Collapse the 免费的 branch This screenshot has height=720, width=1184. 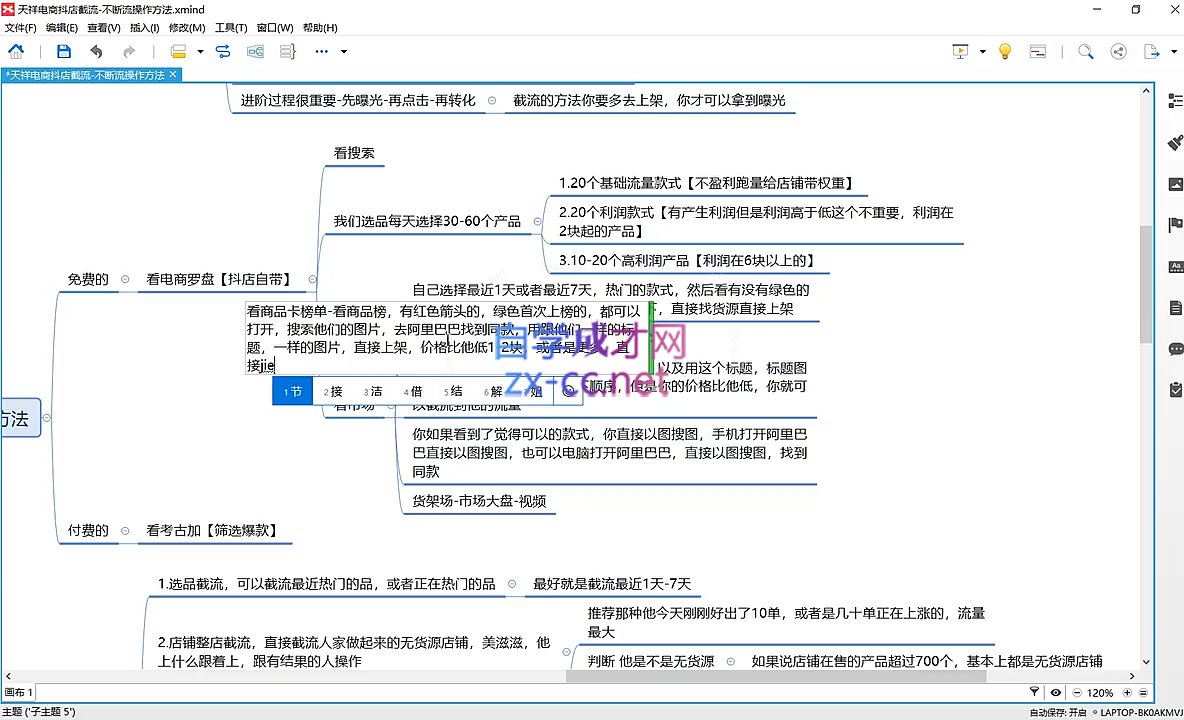click(x=125, y=279)
